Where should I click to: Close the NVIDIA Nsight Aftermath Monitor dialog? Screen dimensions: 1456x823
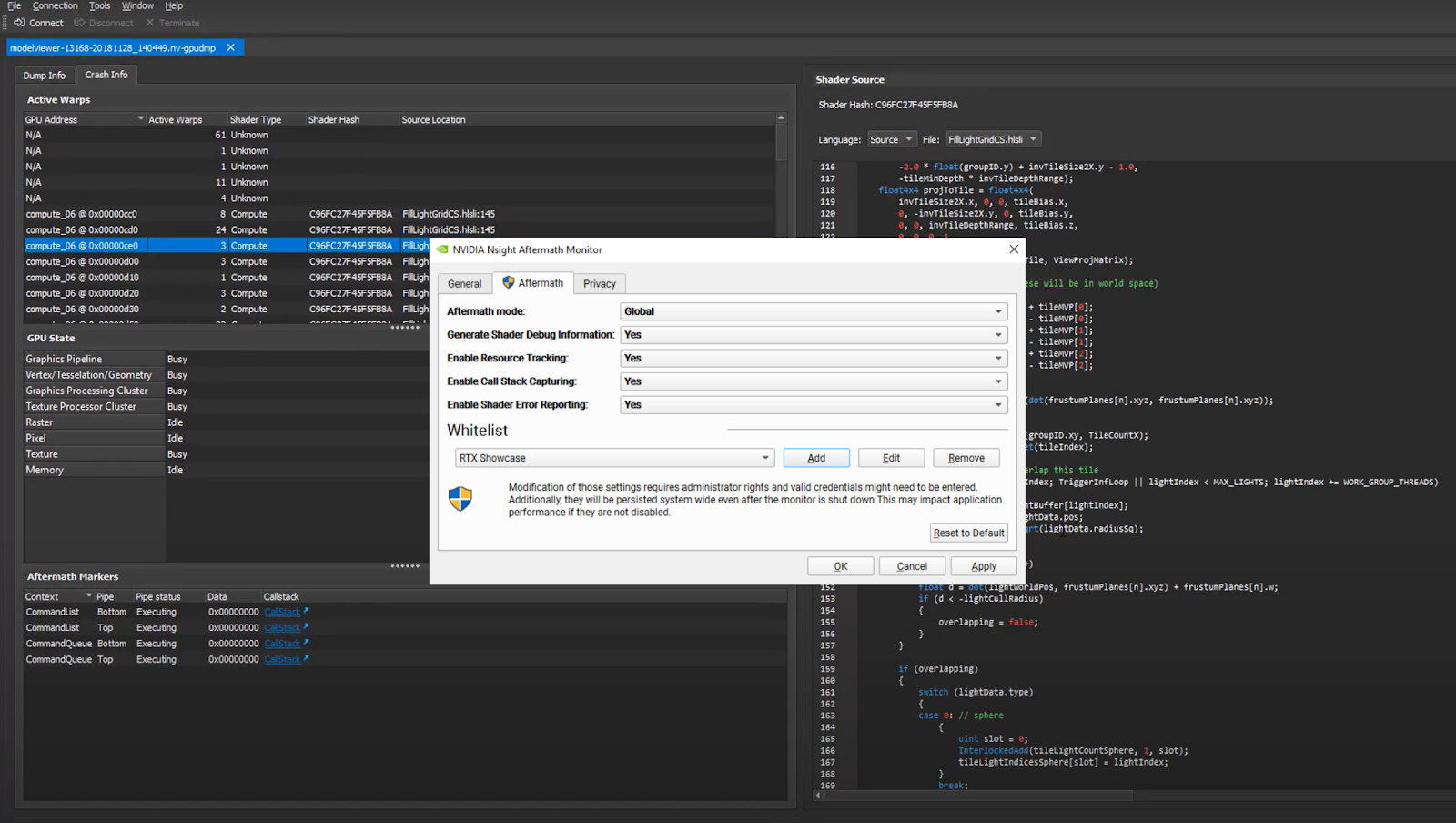(1014, 249)
